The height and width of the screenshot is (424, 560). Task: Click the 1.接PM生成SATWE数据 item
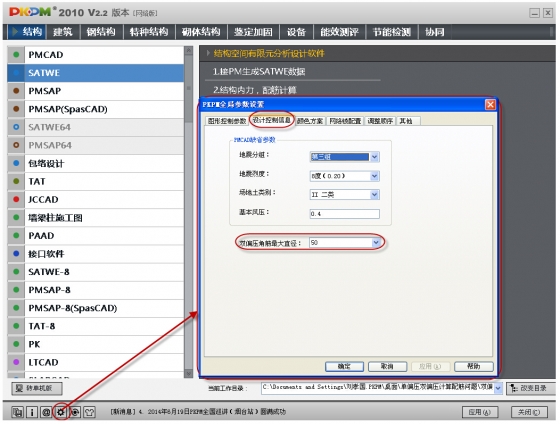coord(259,72)
